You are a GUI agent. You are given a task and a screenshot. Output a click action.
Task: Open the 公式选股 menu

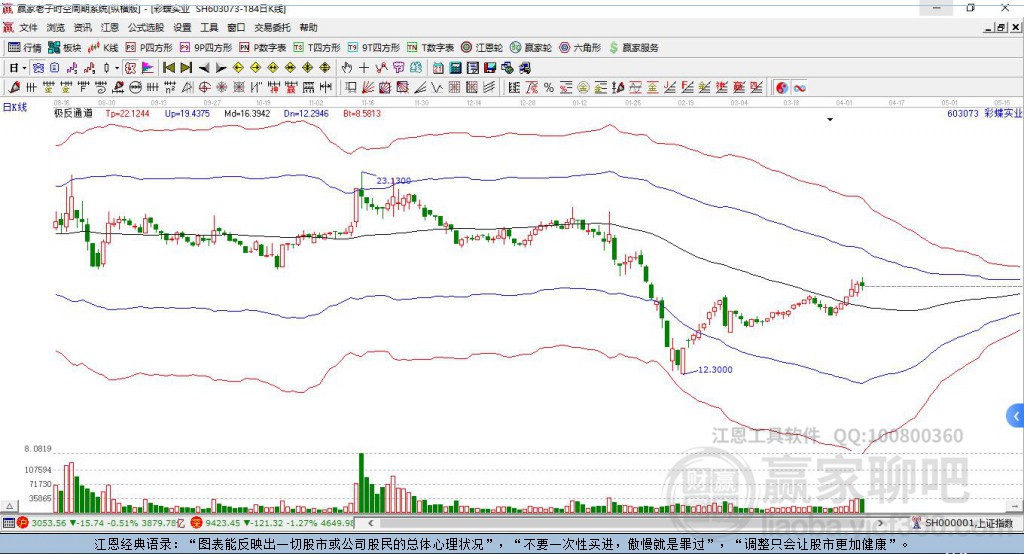pyautogui.click(x=146, y=27)
